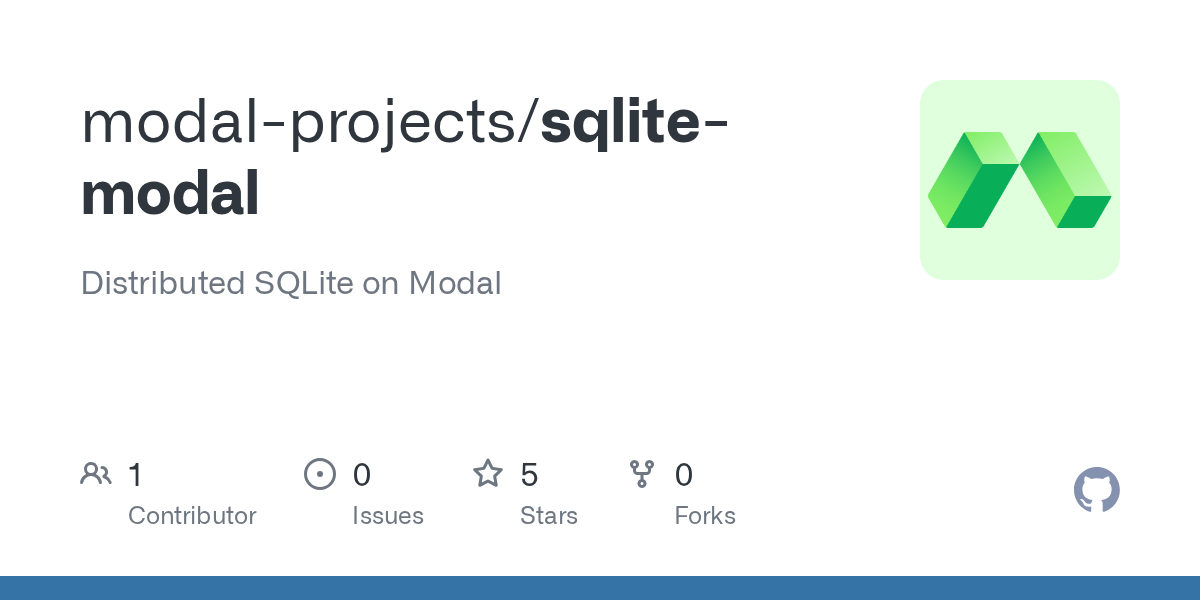Image resolution: width=1200 pixels, height=600 pixels.
Task: Open the bold sqlite-modal repository name
Action: (x=404, y=157)
